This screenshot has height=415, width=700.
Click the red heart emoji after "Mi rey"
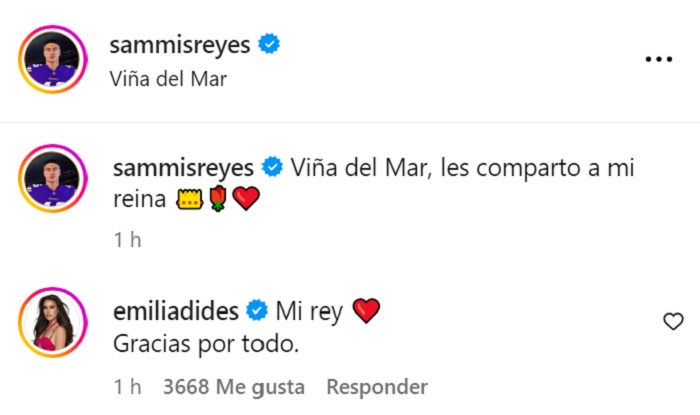click(x=367, y=312)
